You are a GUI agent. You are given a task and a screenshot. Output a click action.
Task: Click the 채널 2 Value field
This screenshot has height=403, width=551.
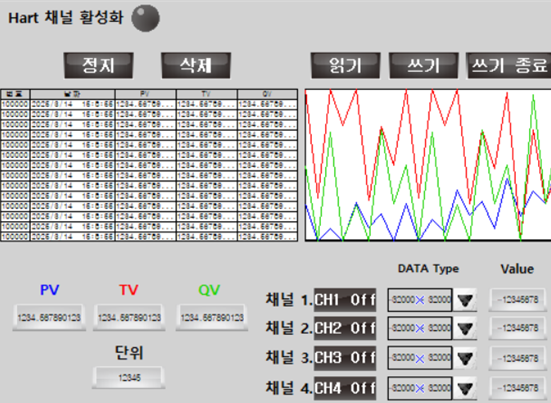tap(518, 328)
